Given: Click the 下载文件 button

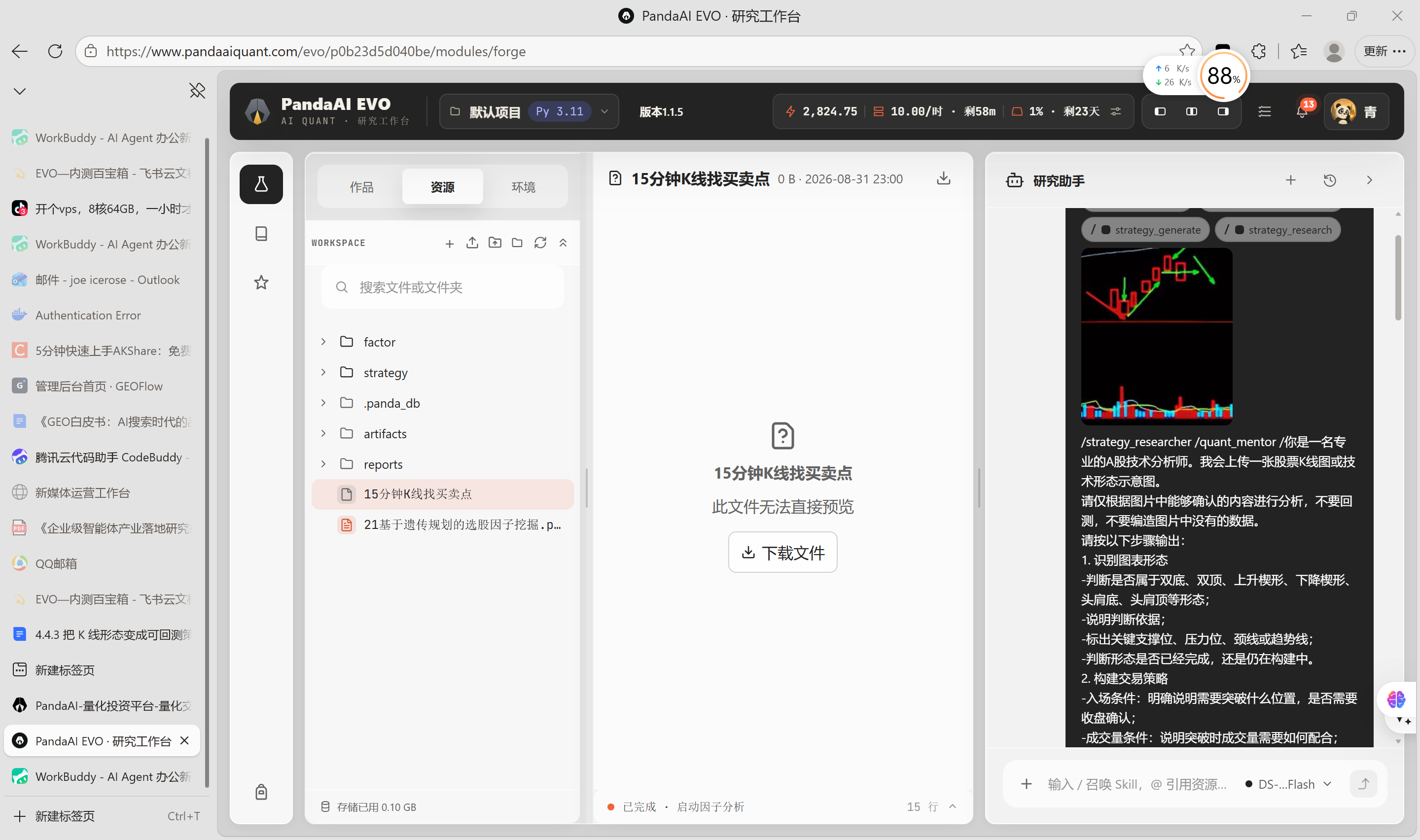Looking at the screenshot, I should (783, 553).
